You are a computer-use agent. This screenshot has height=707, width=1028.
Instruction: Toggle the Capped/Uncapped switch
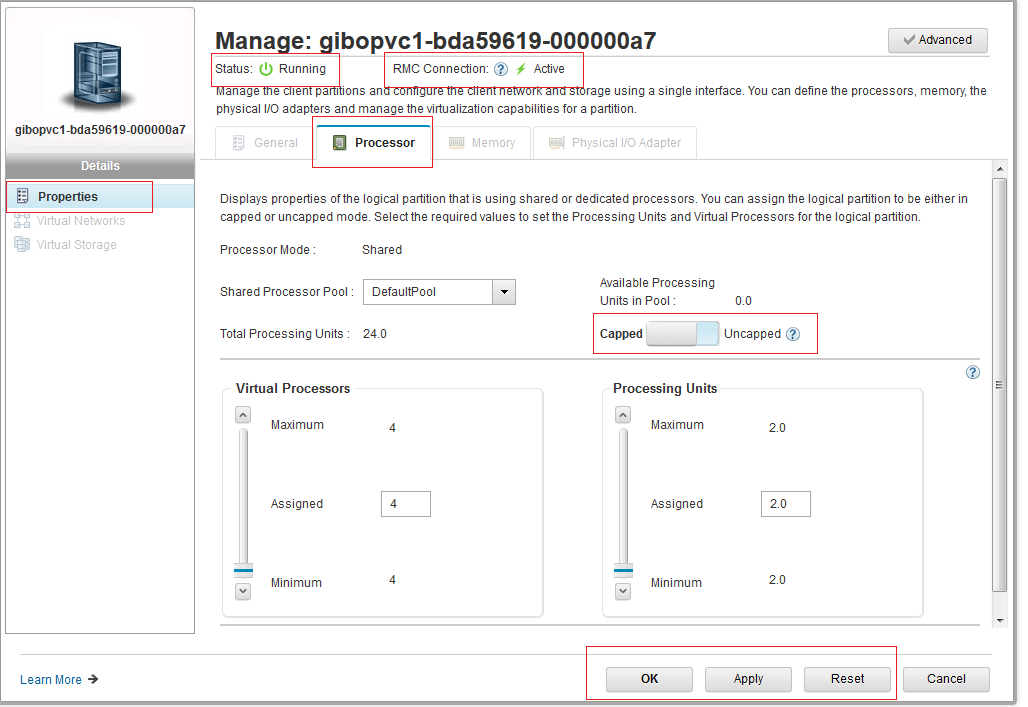[x=682, y=334]
